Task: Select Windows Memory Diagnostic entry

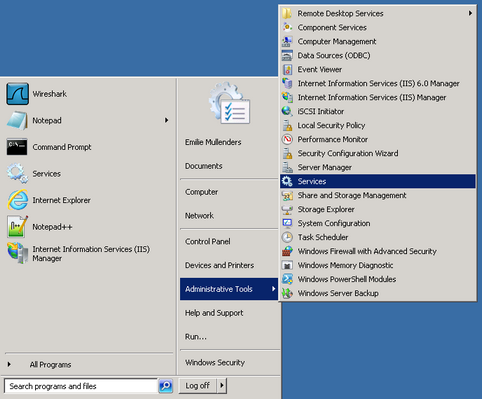Action: coord(378,265)
